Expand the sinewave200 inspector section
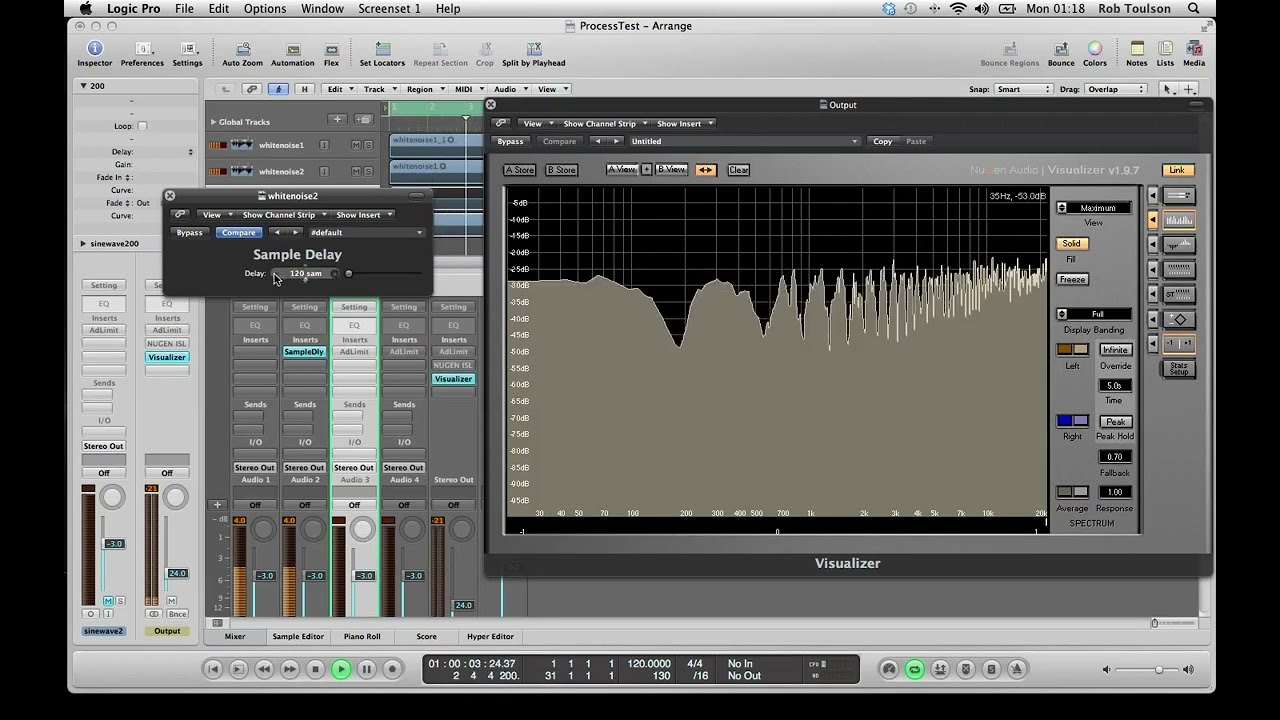This screenshot has height=720, width=1280. [x=83, y=243]
